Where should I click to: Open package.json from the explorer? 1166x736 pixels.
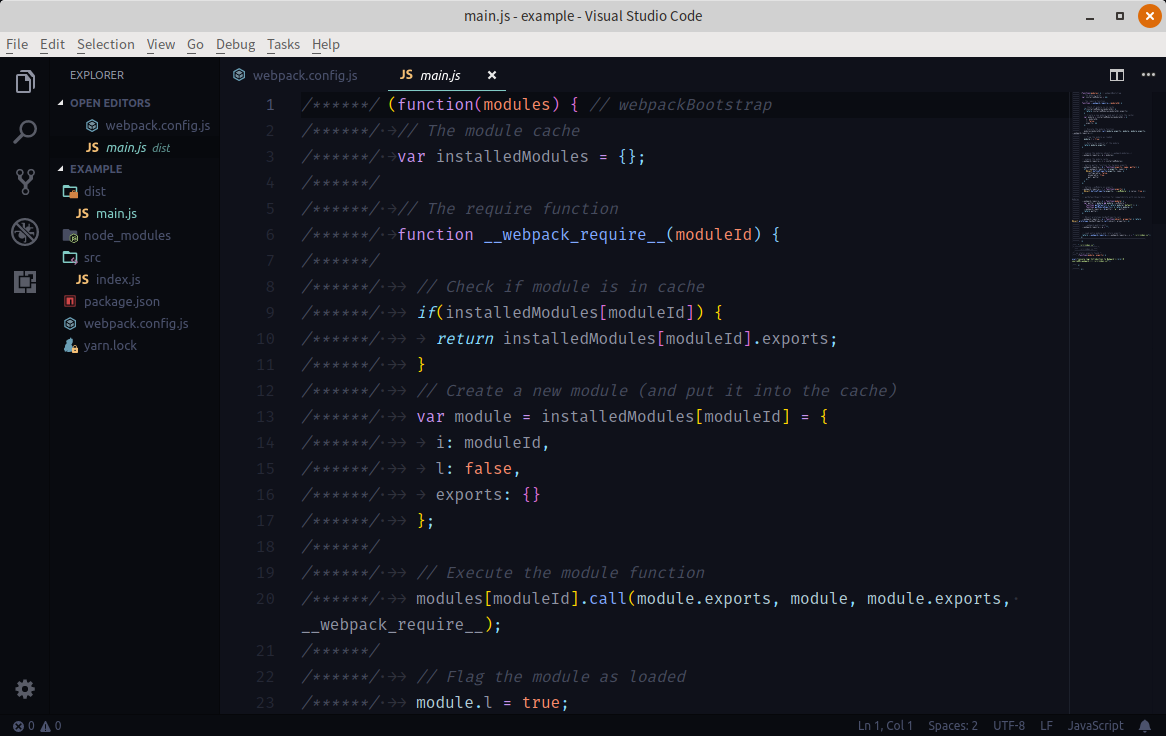(x=121, y=301)
